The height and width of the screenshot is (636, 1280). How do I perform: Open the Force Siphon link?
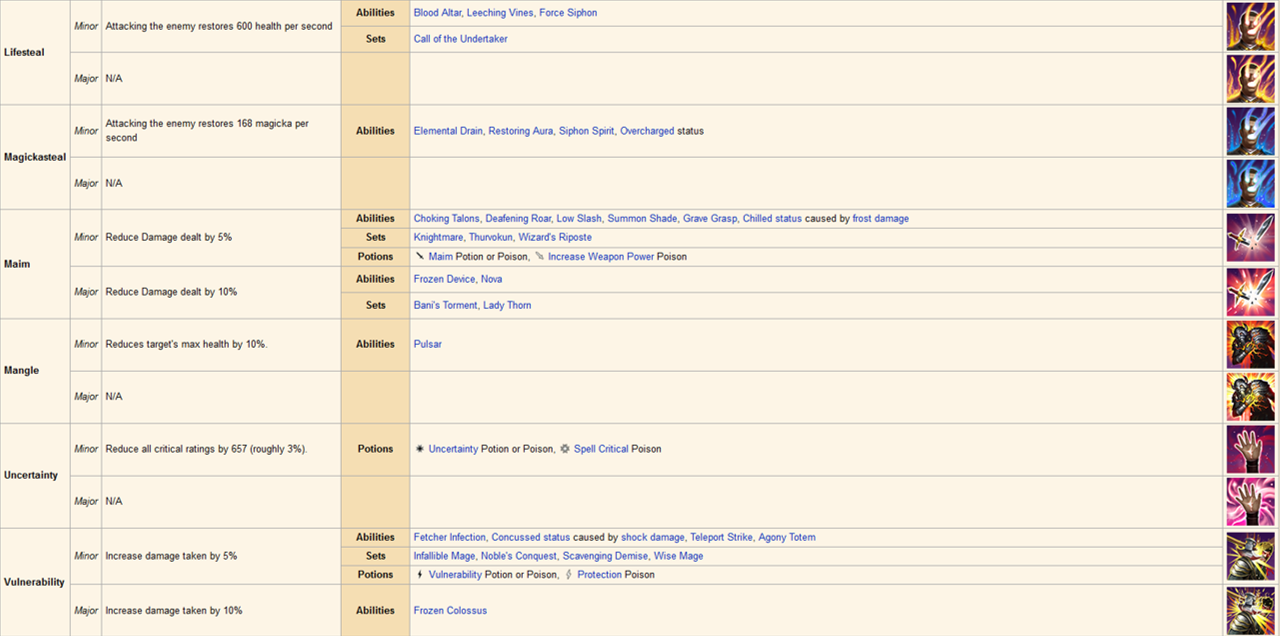point(568,13)
